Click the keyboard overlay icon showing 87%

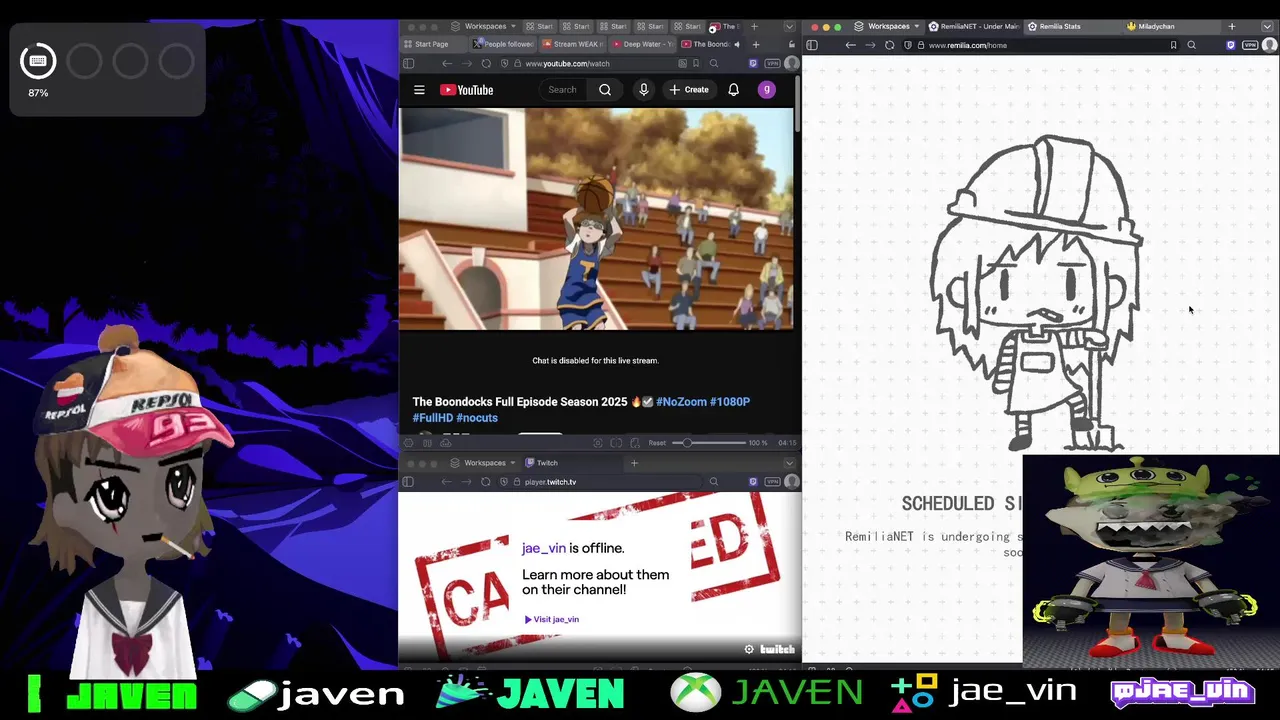38,62
